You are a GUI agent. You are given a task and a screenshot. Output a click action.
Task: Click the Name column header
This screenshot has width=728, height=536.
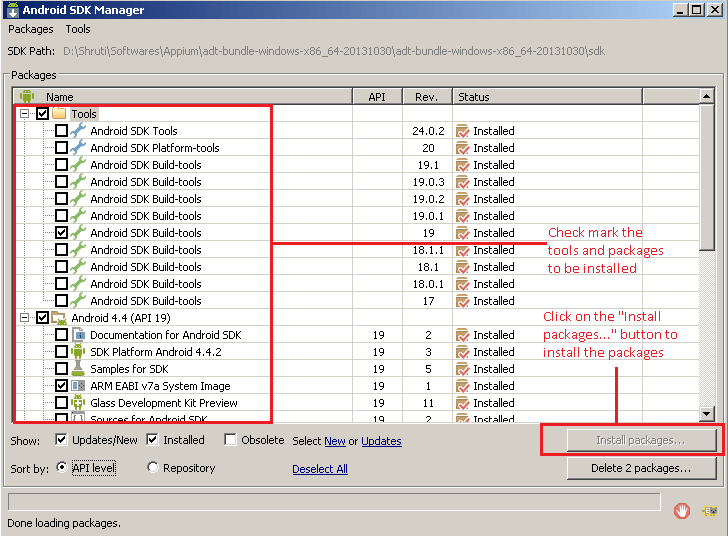[182, 97]
